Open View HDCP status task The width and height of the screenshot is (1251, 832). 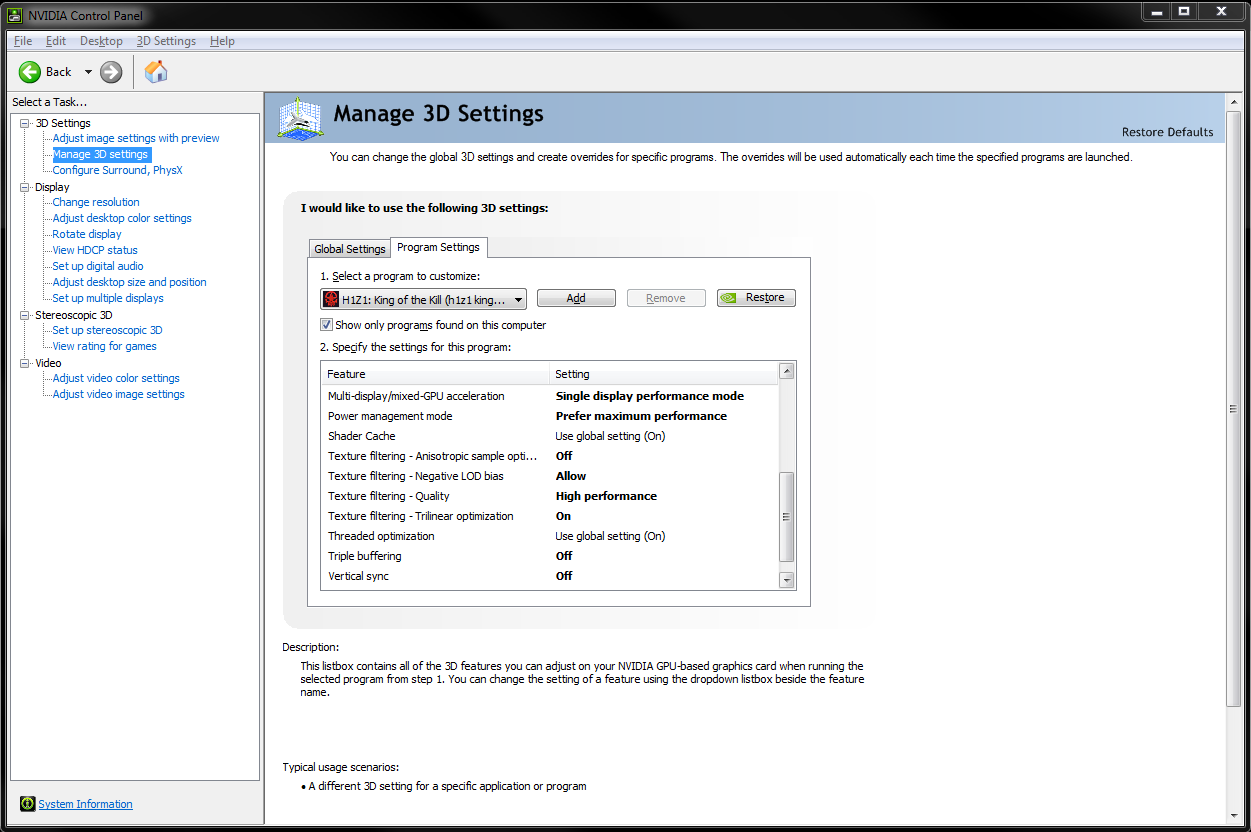(95, 250)
